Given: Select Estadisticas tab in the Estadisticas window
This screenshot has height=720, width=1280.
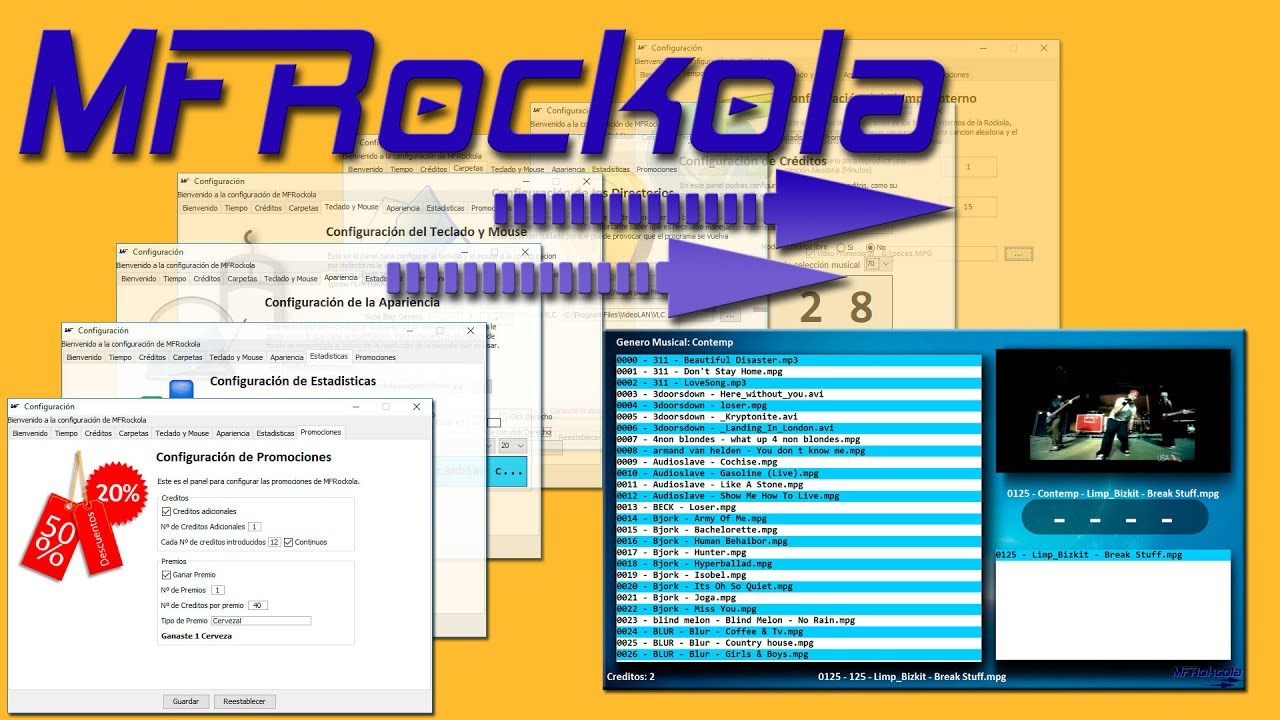Looking at the screenshot, I should 329,356.
